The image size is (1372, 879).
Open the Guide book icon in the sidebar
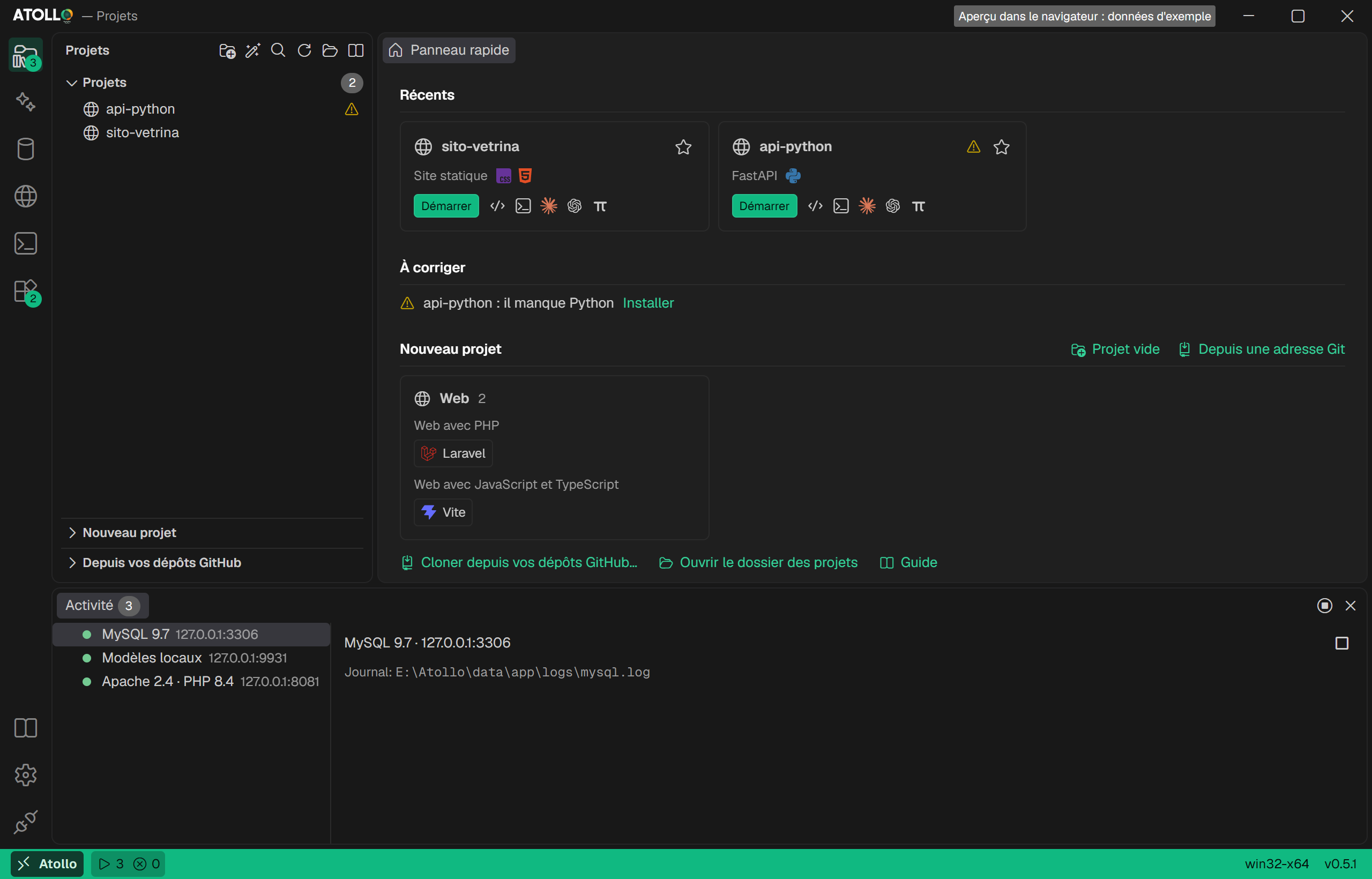point(26,728)
